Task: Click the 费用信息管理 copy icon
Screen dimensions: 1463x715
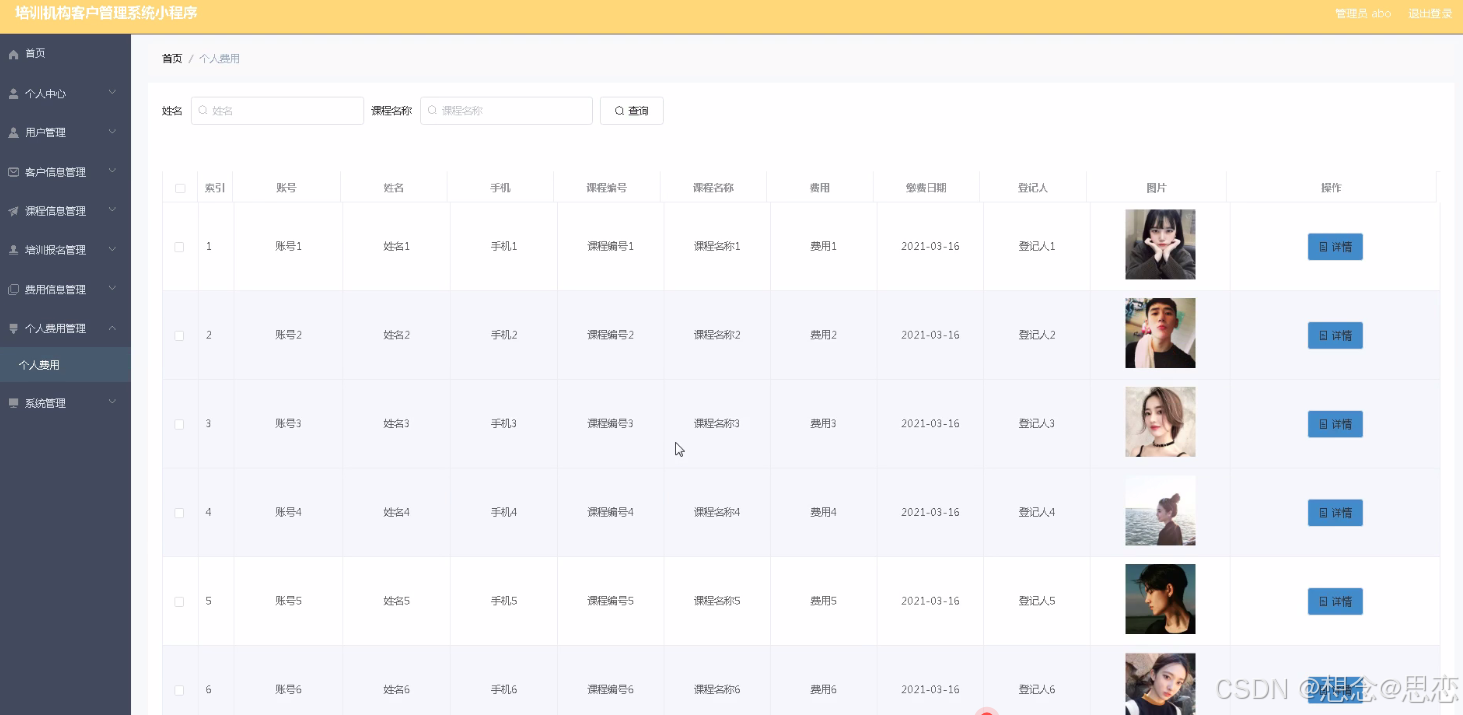Action: click(13, 290)
